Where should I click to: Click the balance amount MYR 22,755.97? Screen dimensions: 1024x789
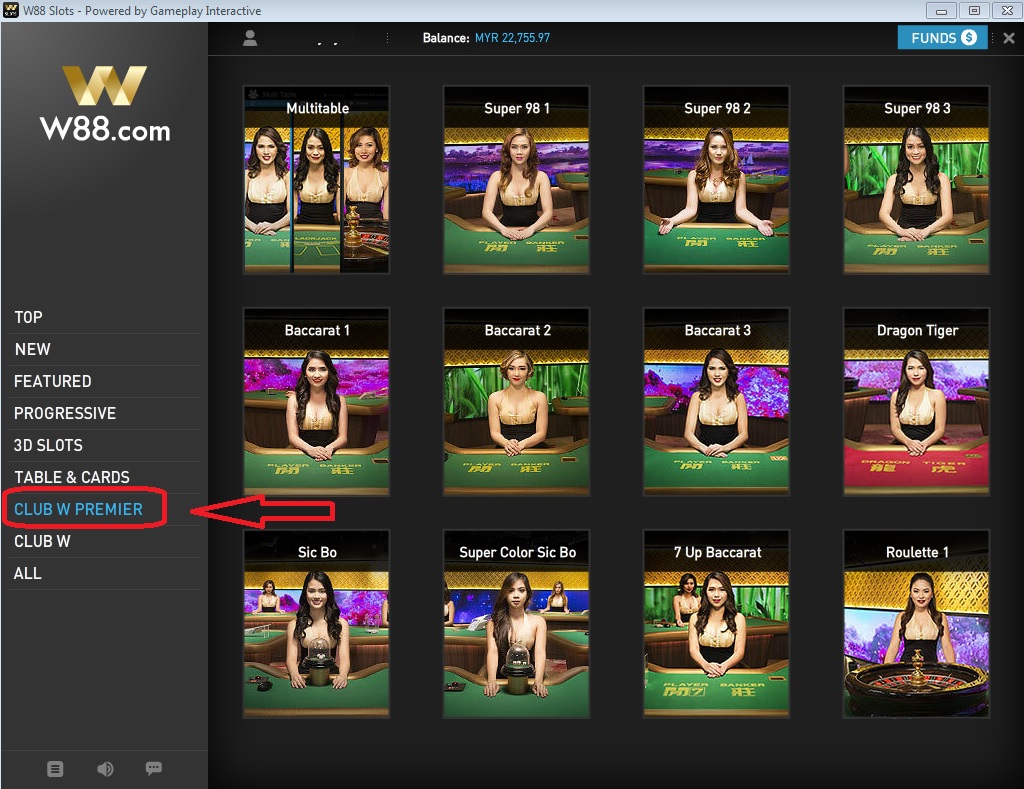pos(512,38)
